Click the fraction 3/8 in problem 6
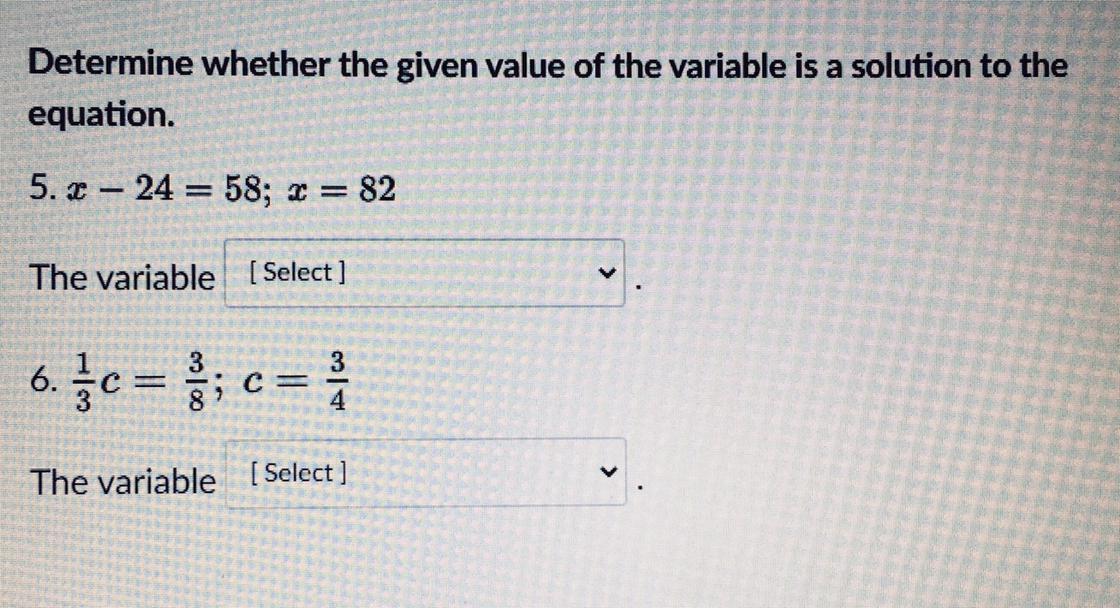The image size is (1120, 608). (x=196, y=382)
